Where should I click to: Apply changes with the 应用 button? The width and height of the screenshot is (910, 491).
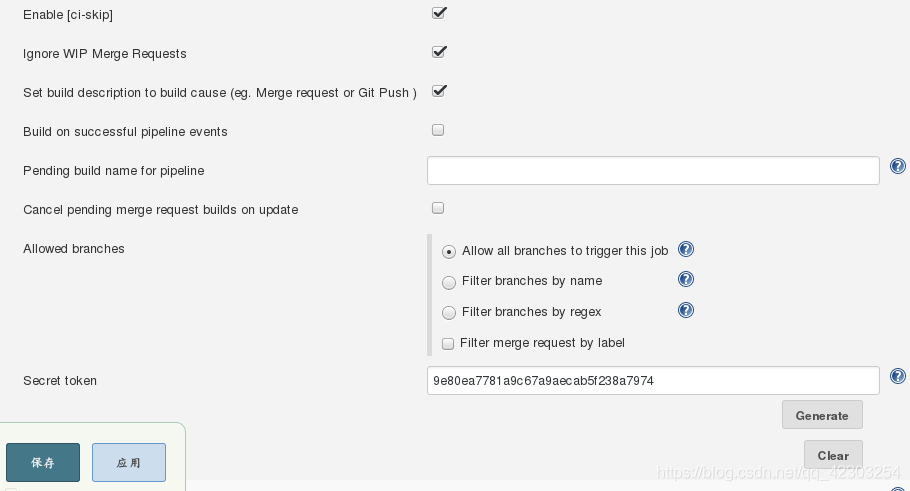point(129,463)
